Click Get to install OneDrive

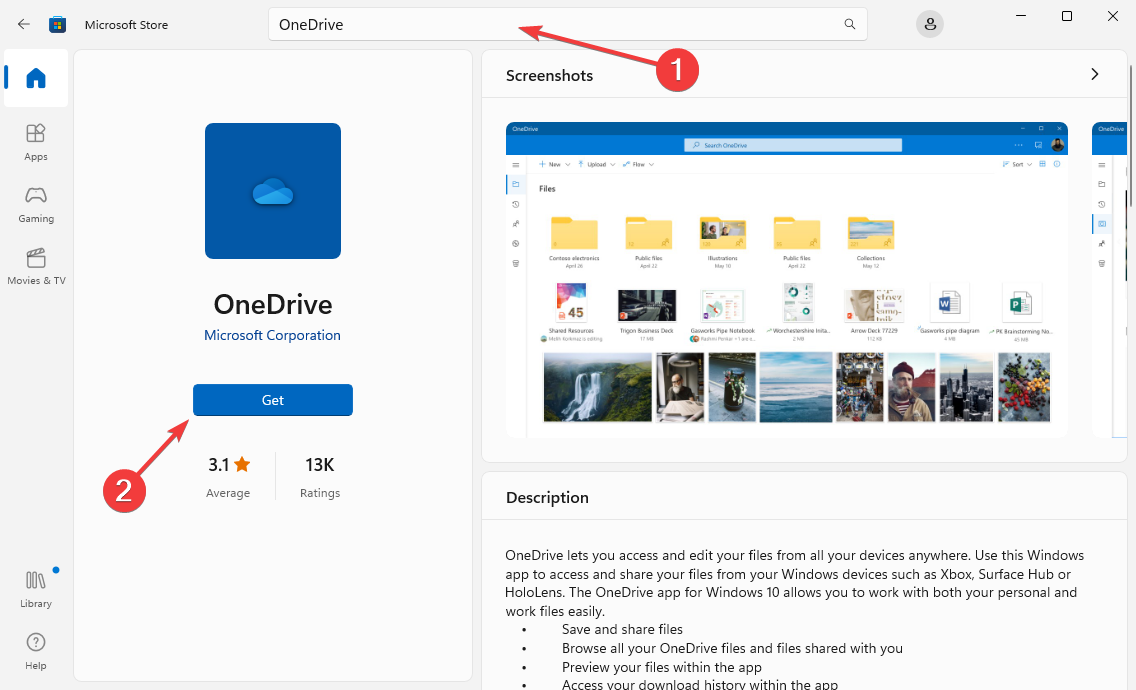point(272,400)
